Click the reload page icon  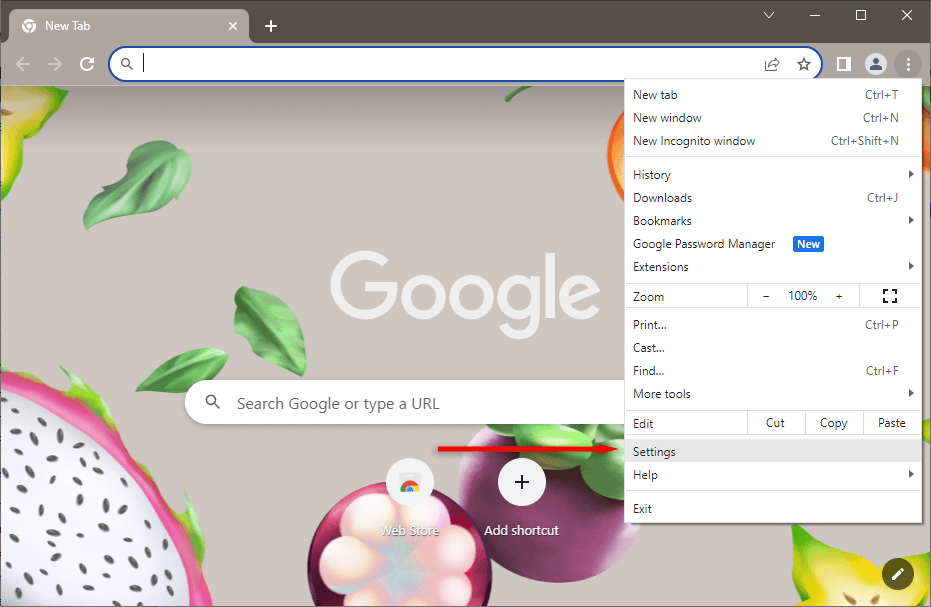pyautogui.click(x=87, y=64)
